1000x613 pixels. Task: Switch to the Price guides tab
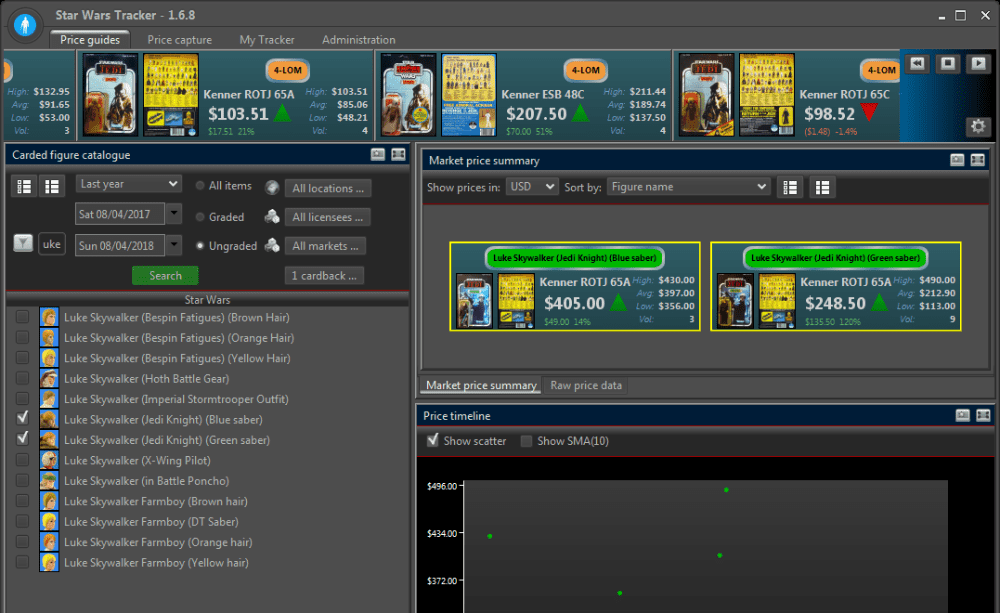[x=90, y=40]
